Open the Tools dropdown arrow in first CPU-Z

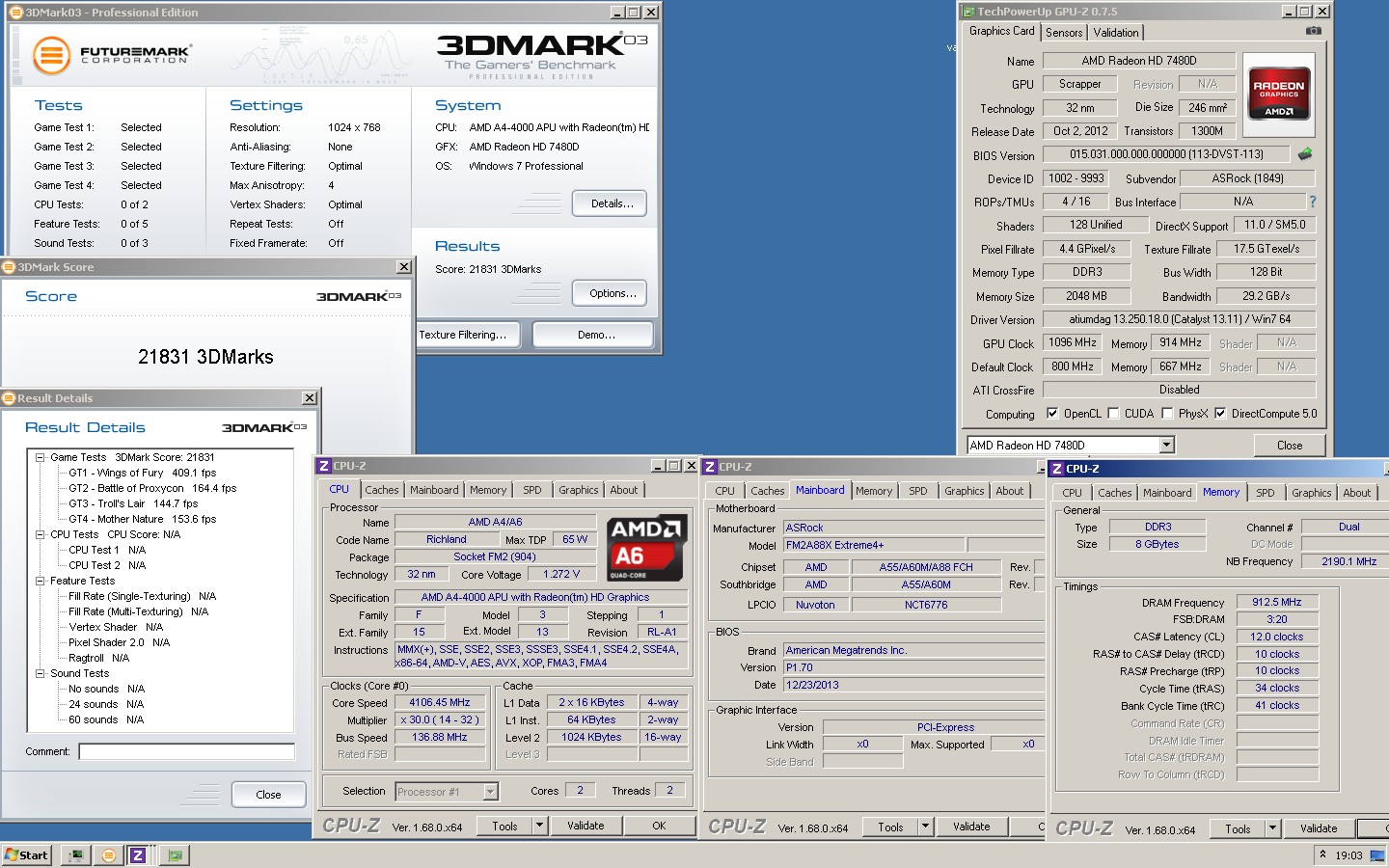540,826
